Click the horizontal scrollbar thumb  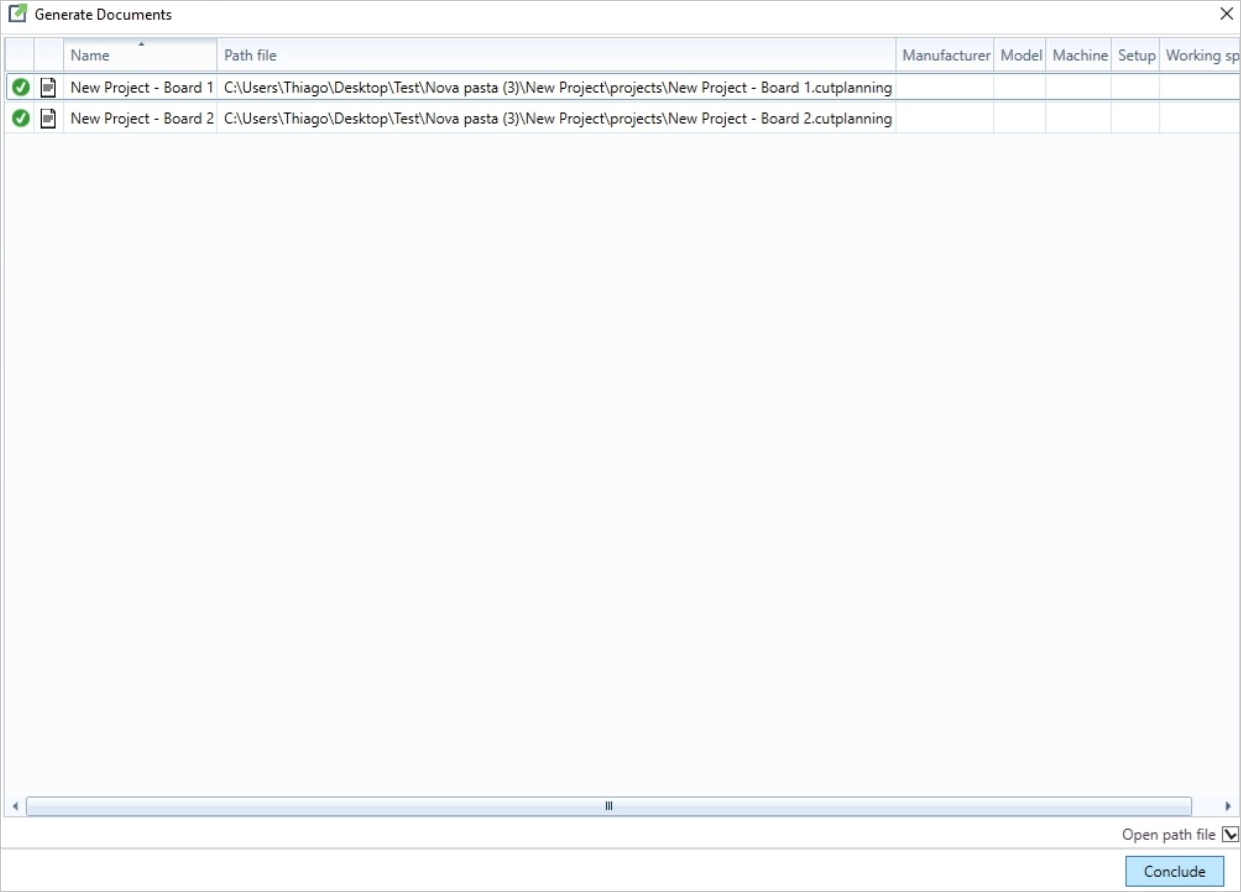(x=608, y=806)
